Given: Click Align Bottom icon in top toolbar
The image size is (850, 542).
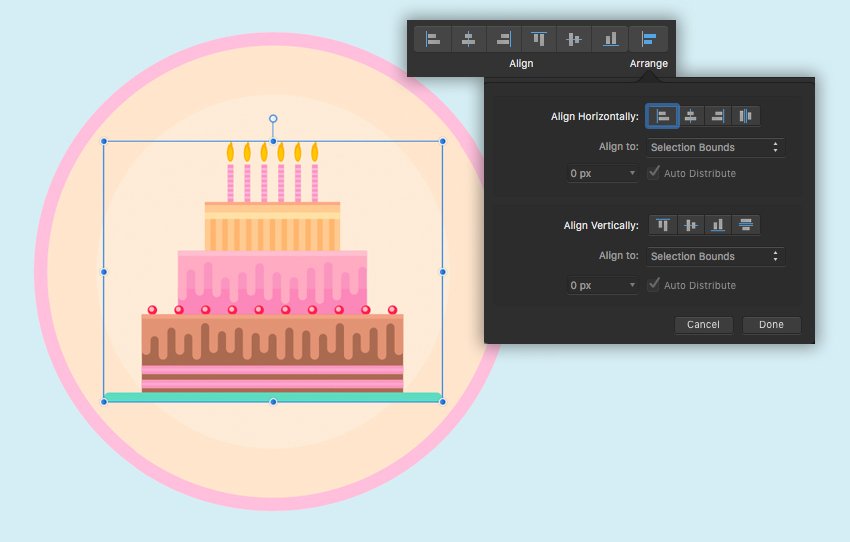Looking at the screenshot, I should [x=610, y=39].
